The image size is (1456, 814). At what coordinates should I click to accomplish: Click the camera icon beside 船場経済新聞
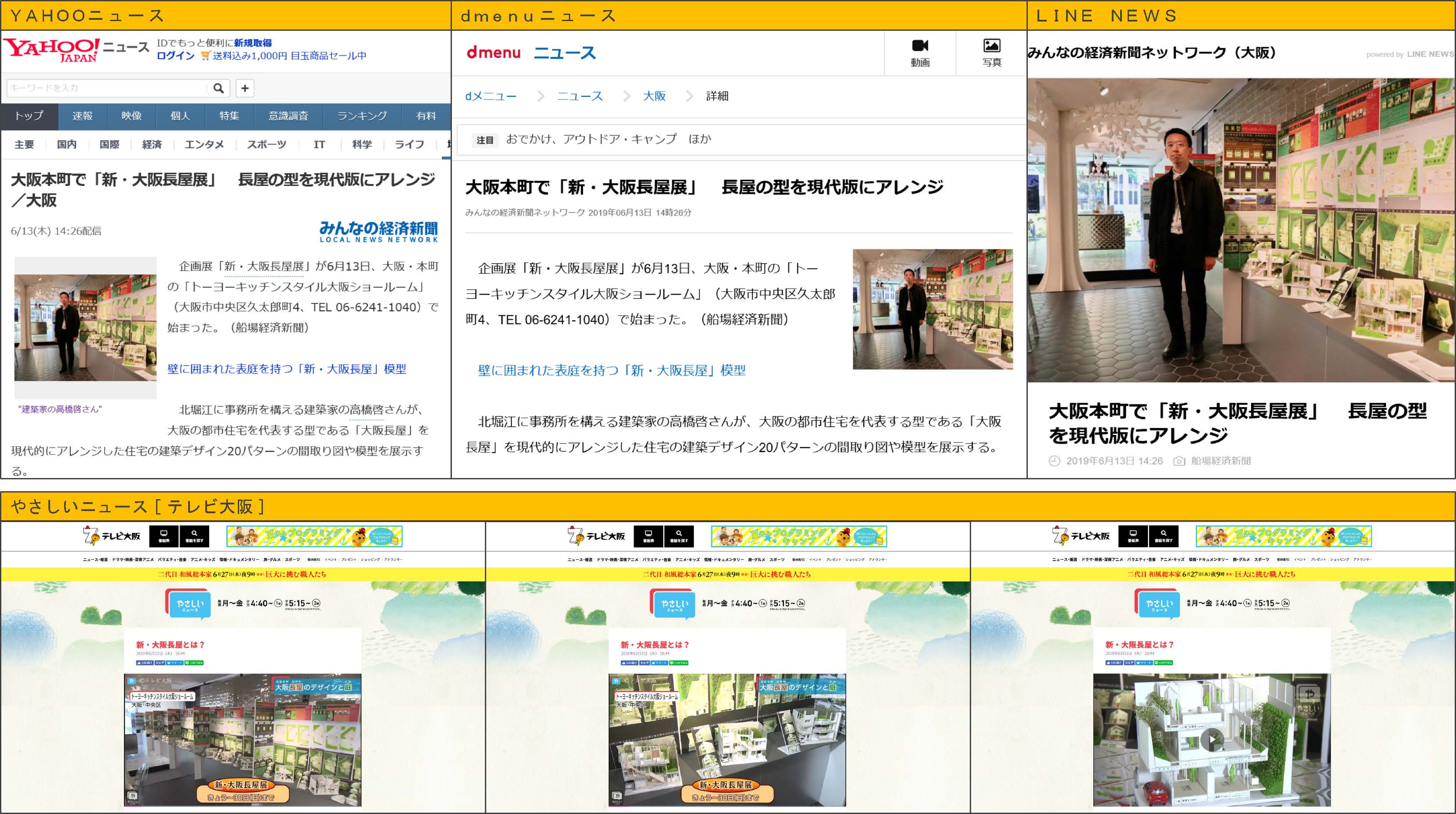[x=1179, y=461]
